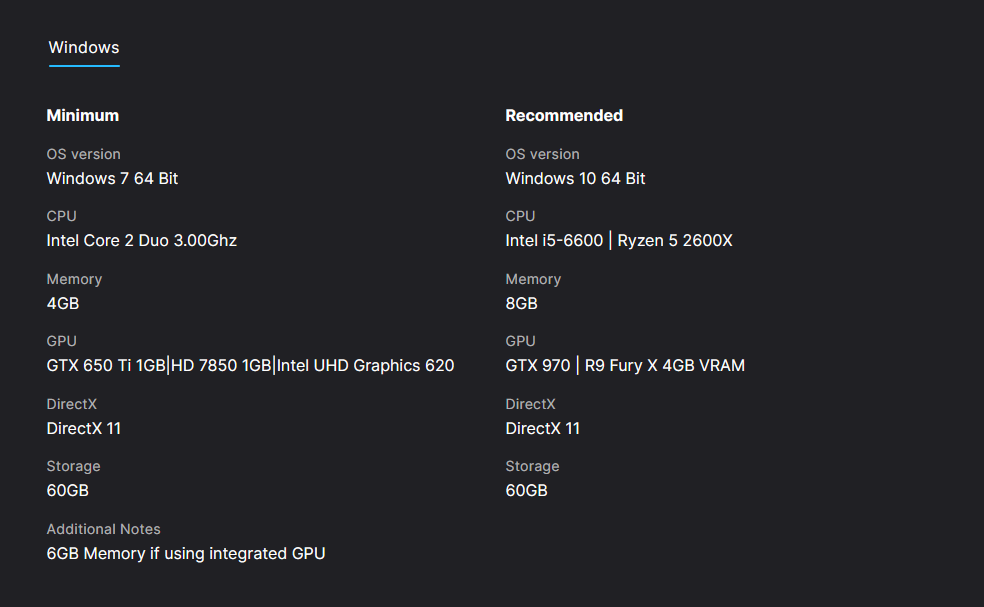Click the 60GB storage value under Recommended
This screenshot has width=984, height=607.
point(527,491)
